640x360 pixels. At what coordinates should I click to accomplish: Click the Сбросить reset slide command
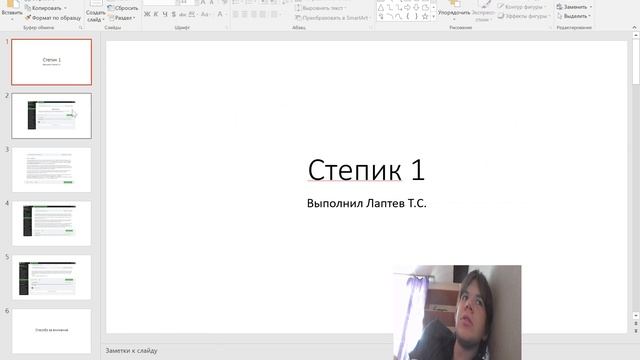[122, 8]
